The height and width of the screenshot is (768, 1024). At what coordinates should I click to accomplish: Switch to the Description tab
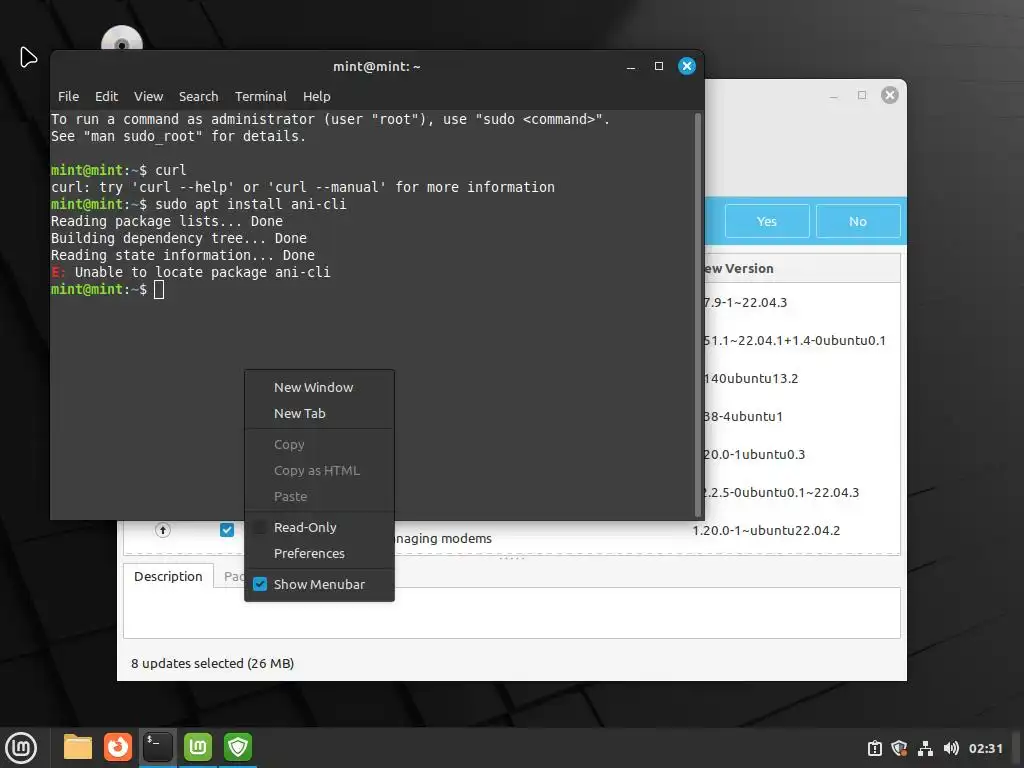pos(168,576)
